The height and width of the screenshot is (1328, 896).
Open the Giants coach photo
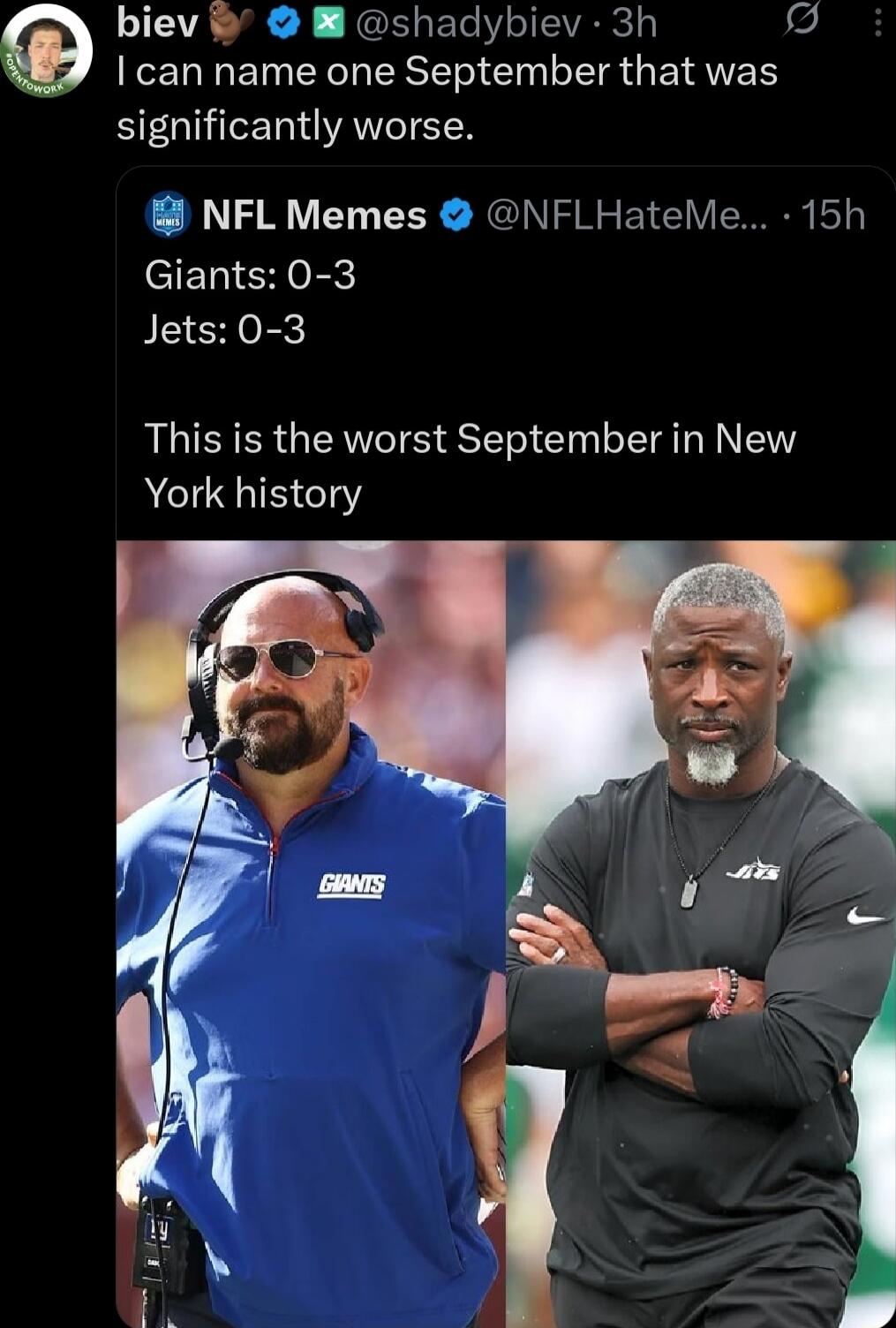click(311, 933)
